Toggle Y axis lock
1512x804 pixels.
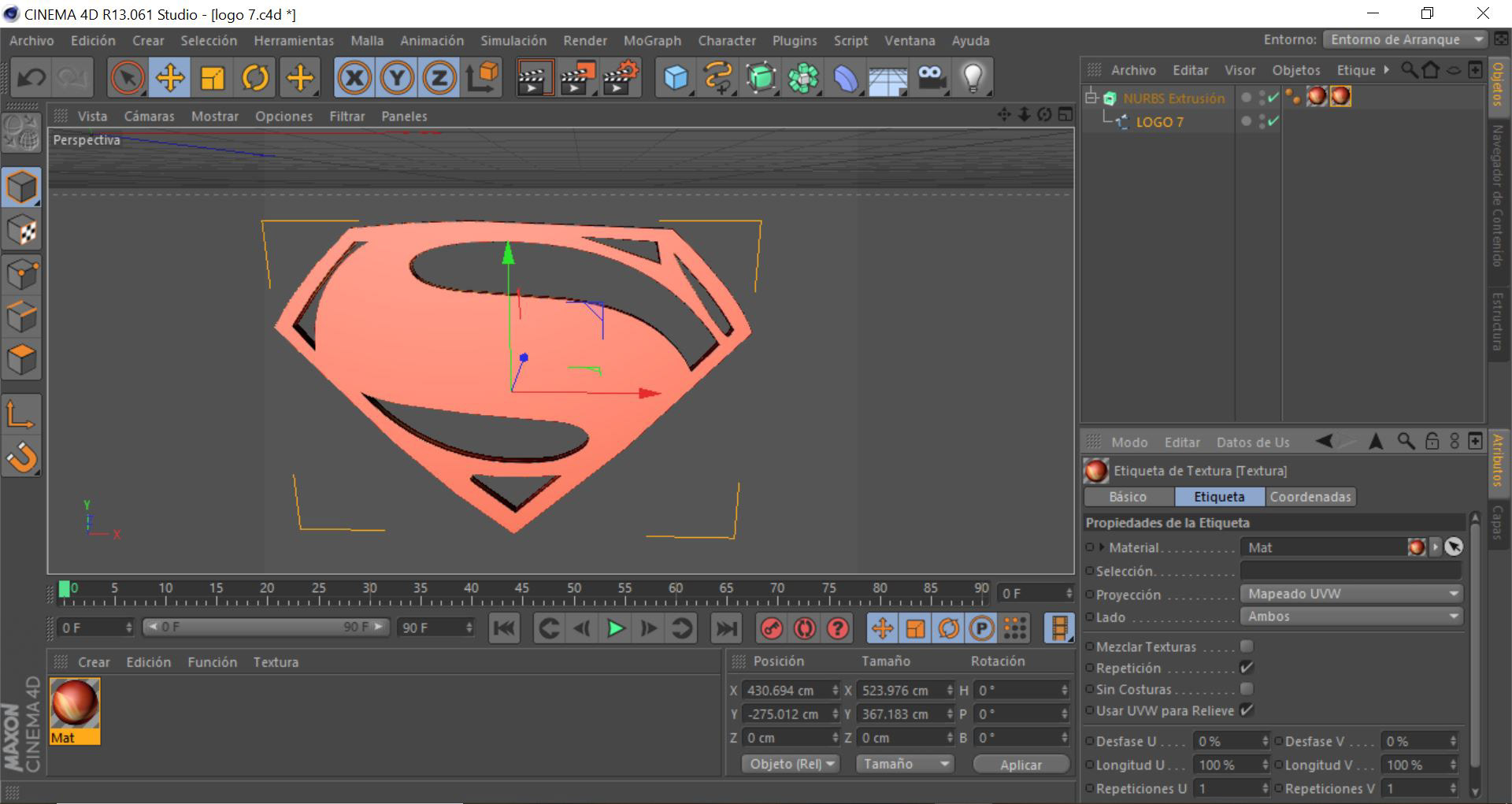(398, 77)
